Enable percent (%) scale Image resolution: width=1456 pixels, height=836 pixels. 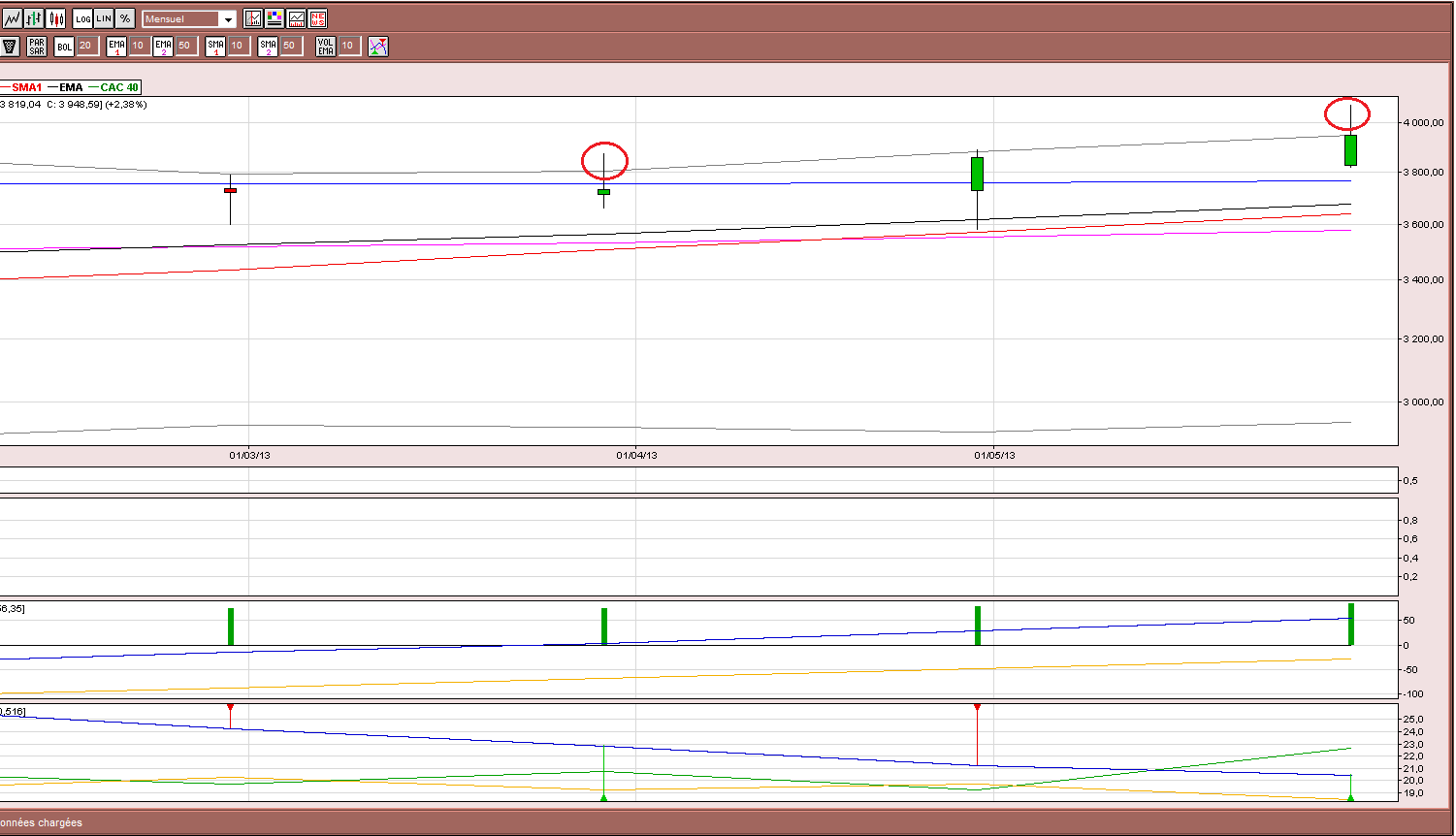(x=125, y=18)
